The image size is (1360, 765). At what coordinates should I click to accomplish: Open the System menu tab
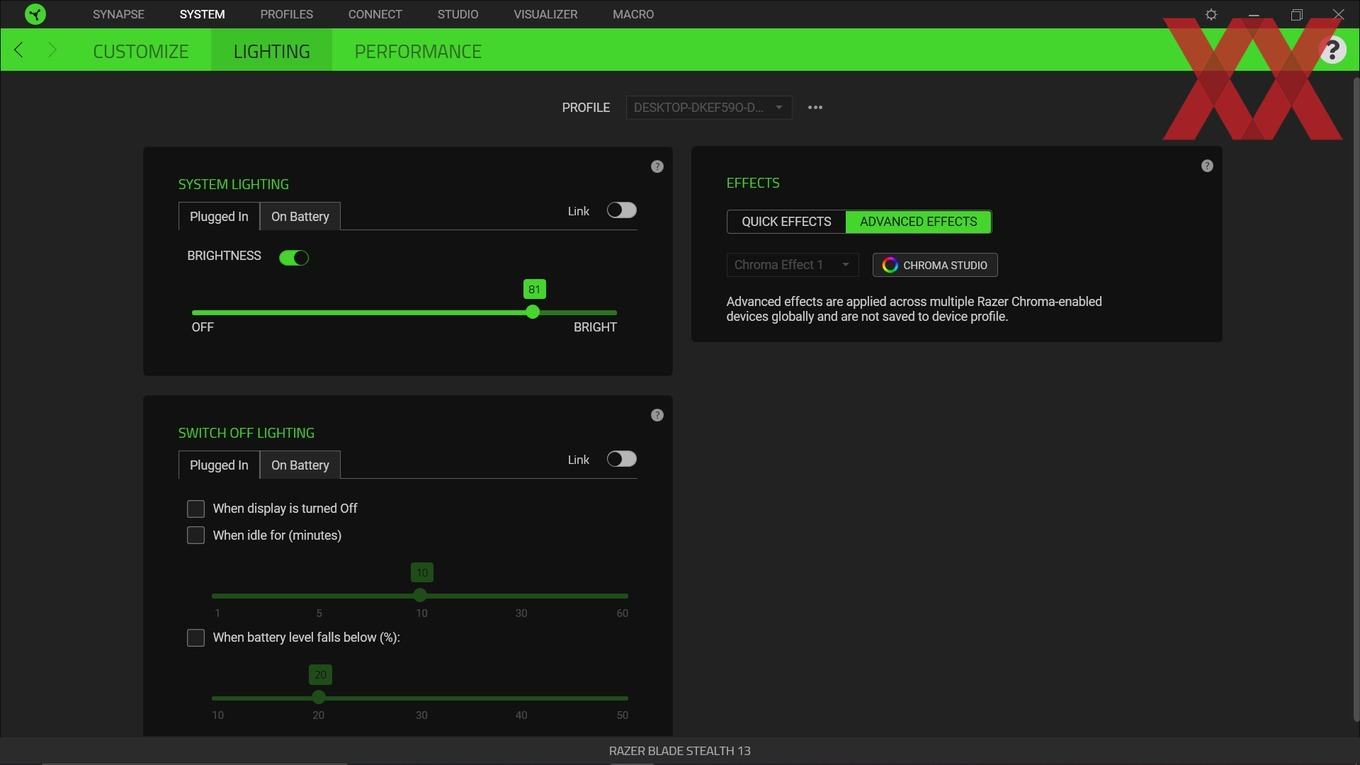click(x=202, y=14)
